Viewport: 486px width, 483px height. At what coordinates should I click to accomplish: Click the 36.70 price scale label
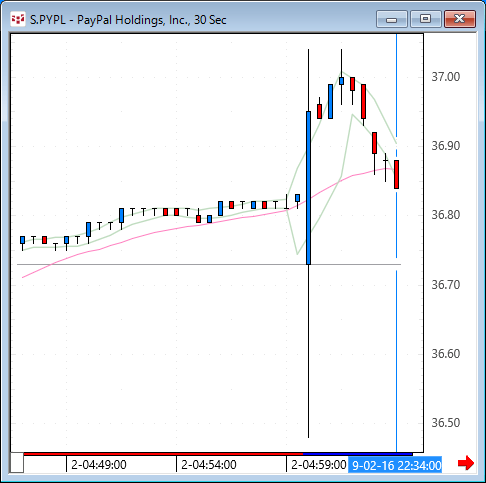tap(446, 285)
